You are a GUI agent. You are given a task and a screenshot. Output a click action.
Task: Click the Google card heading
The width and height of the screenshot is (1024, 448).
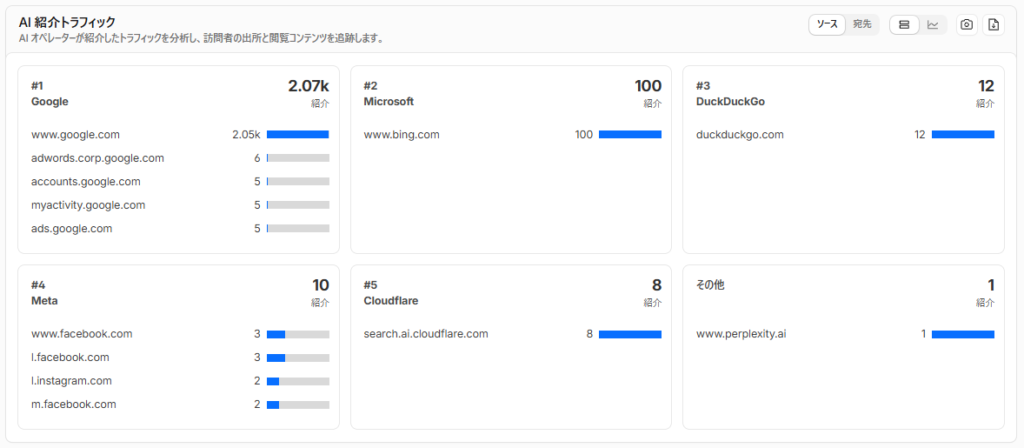50,102
